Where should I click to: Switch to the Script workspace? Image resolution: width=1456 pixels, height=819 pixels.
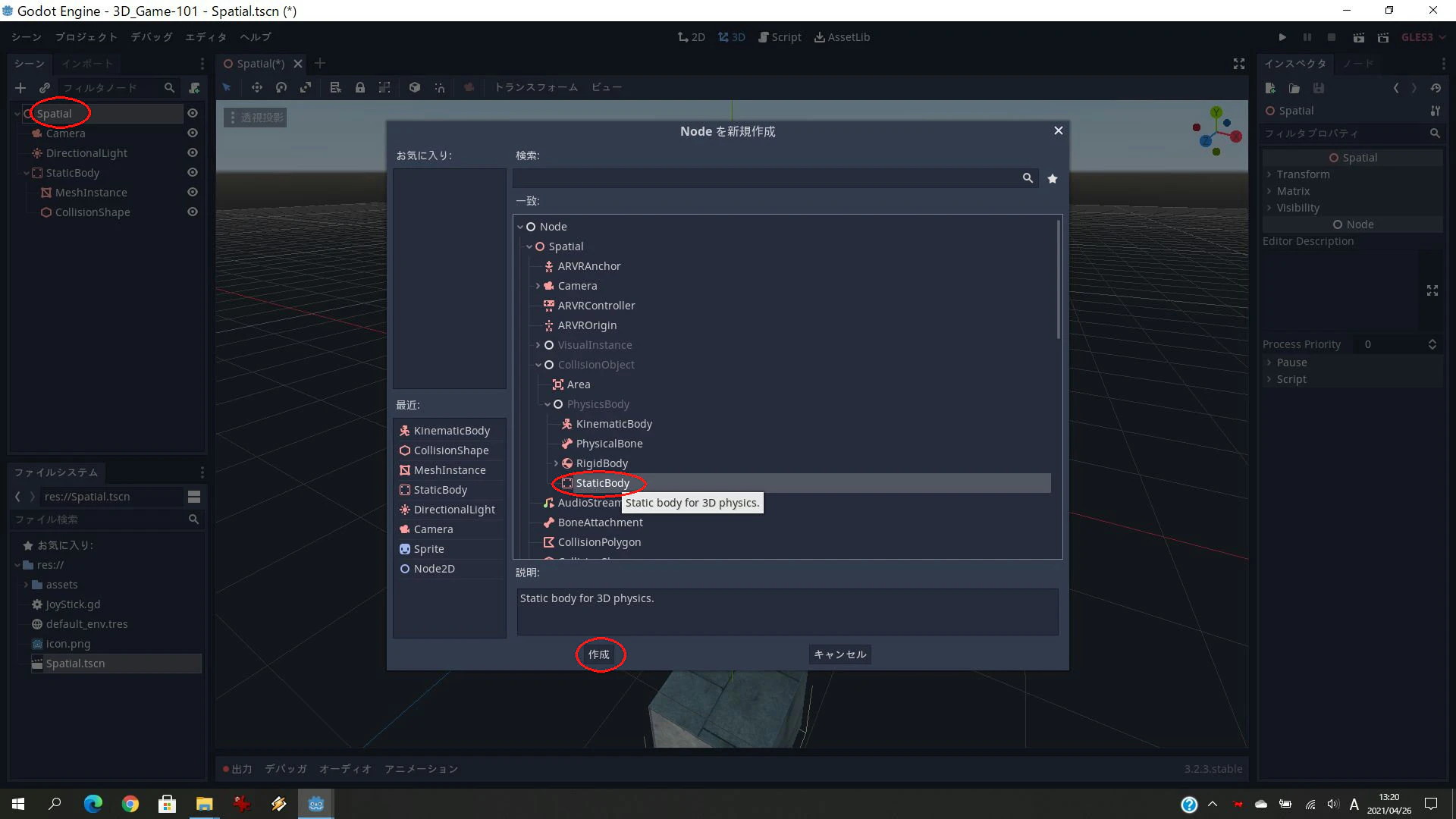[x=780, y=37]
